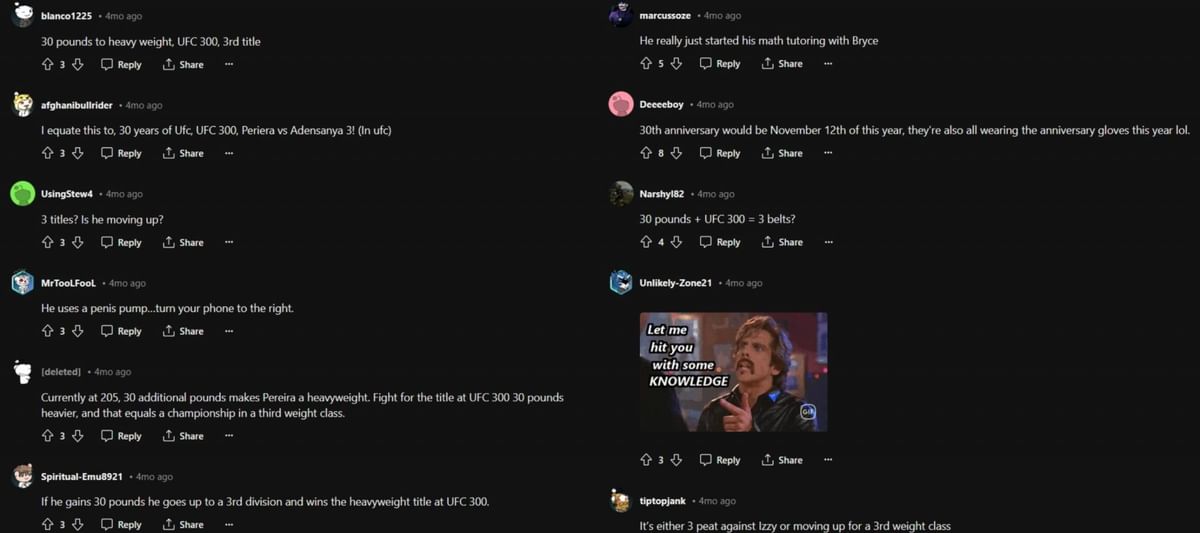Open the 'Let me hit you with some KNOWLEDGE' GIF
The height and width of the screenshot is (533, 1200).
[733, 372]
